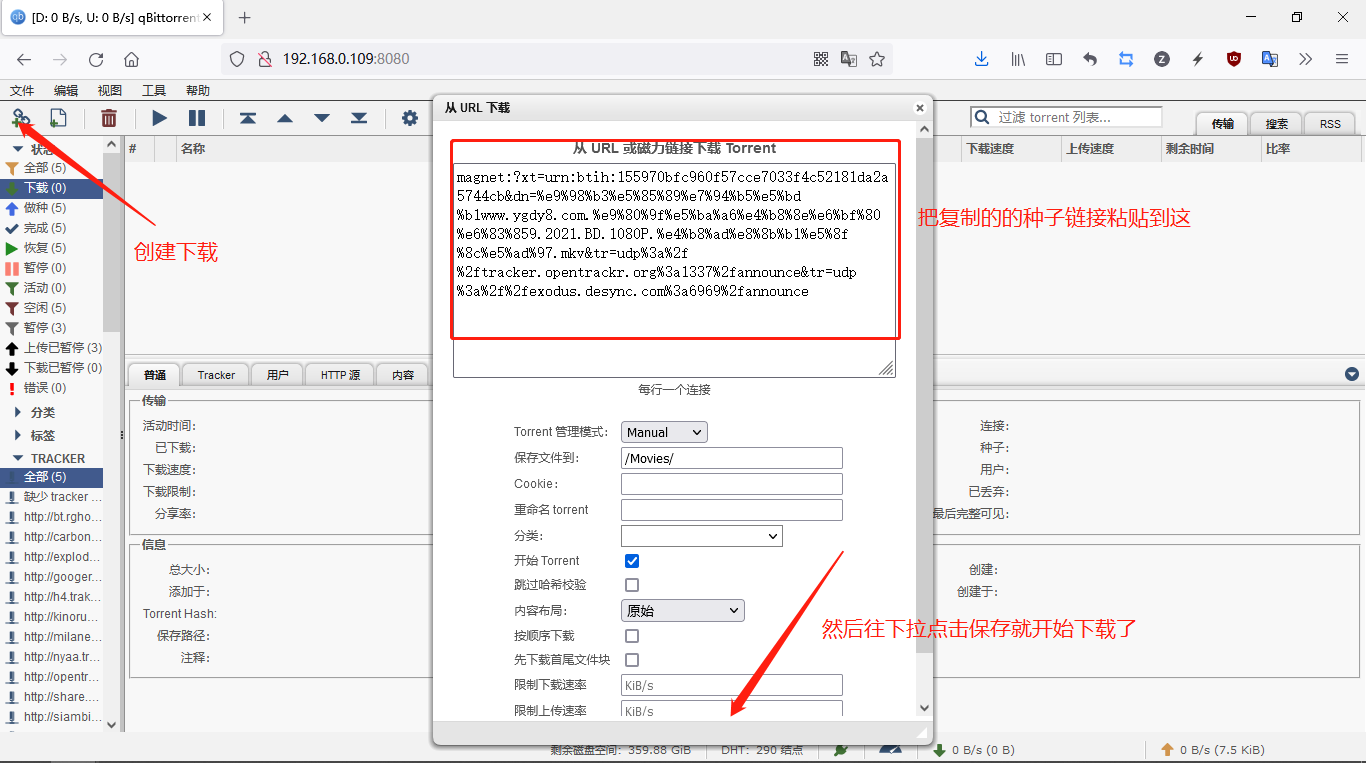Click the move down queue arrow icon
The width and height of the screenshot is (1366, 763).
(322, 118)
